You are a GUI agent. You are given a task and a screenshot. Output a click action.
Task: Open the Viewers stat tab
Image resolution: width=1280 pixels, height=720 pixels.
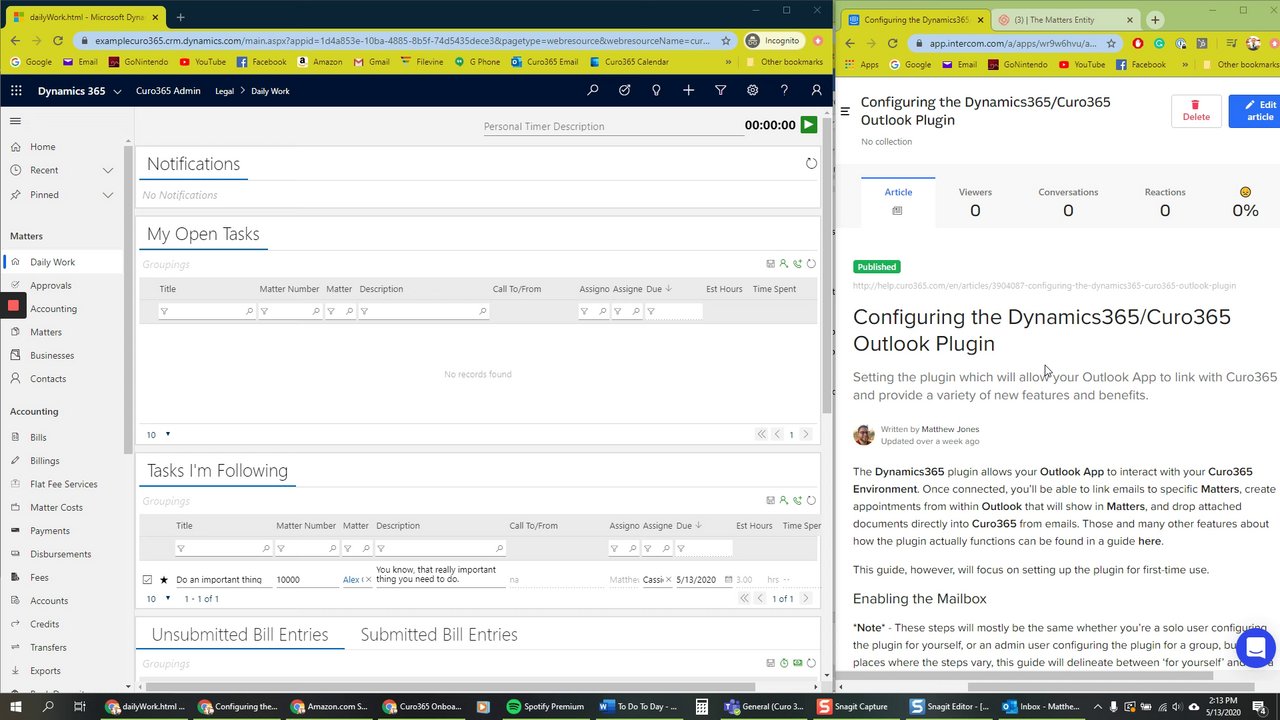pos(975,201)
